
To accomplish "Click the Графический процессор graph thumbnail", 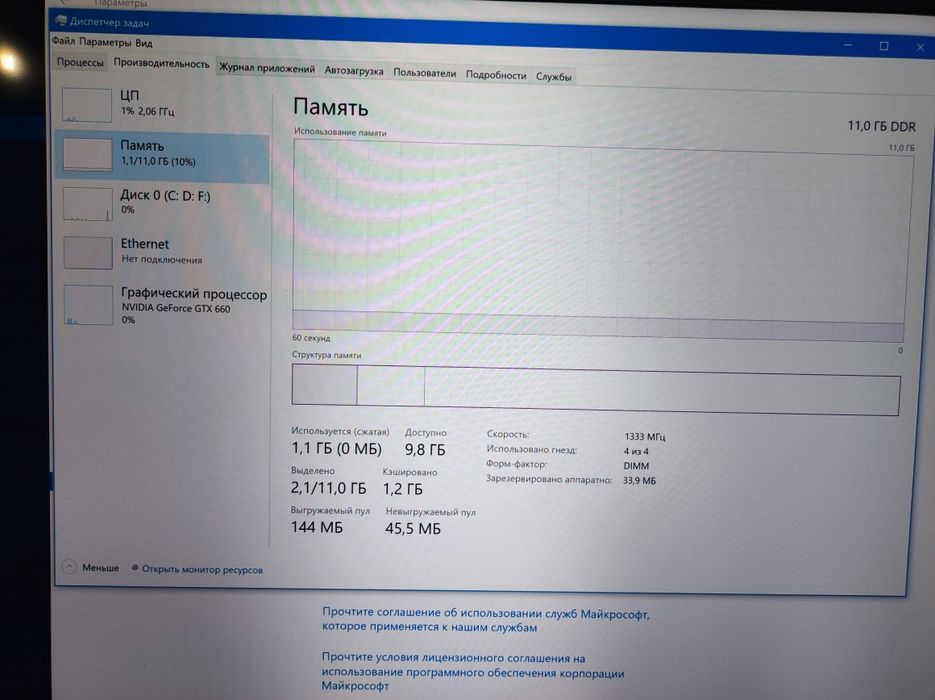I will pos(88,305).
